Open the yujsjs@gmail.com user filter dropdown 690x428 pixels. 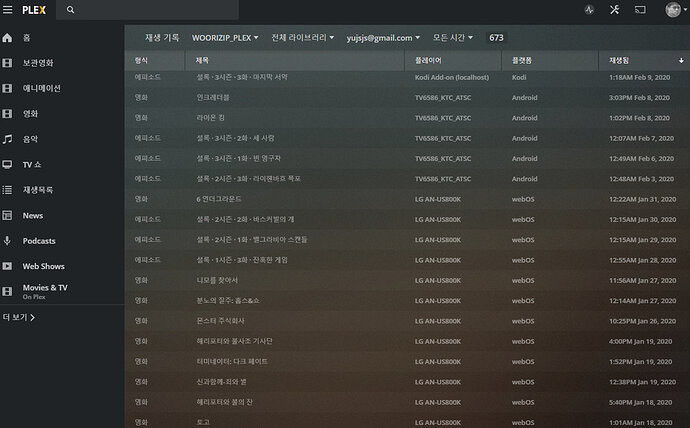[x=383, y=38]
